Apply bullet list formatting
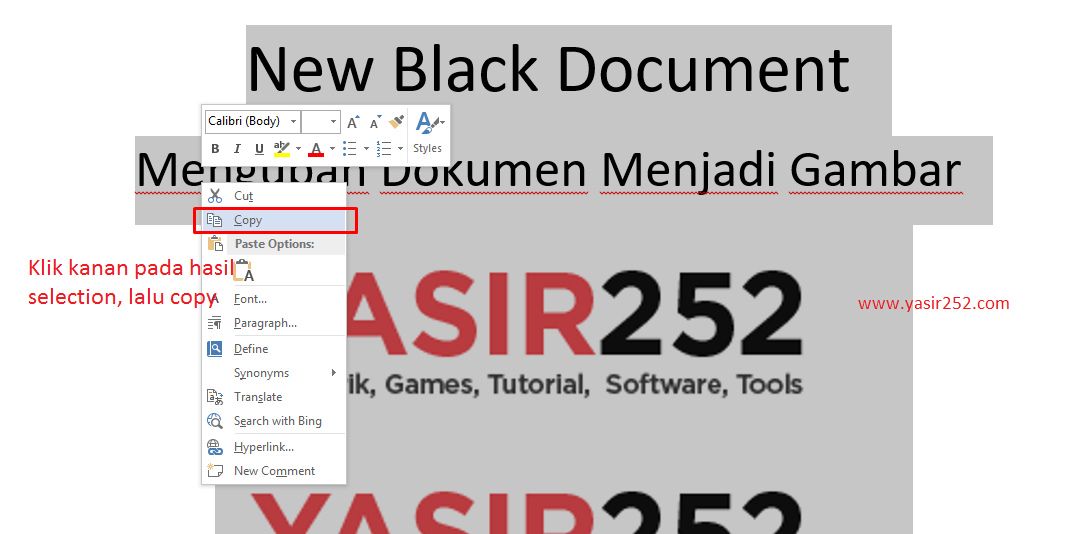The width and height of the screenshot is (1080, 534). 349,149
